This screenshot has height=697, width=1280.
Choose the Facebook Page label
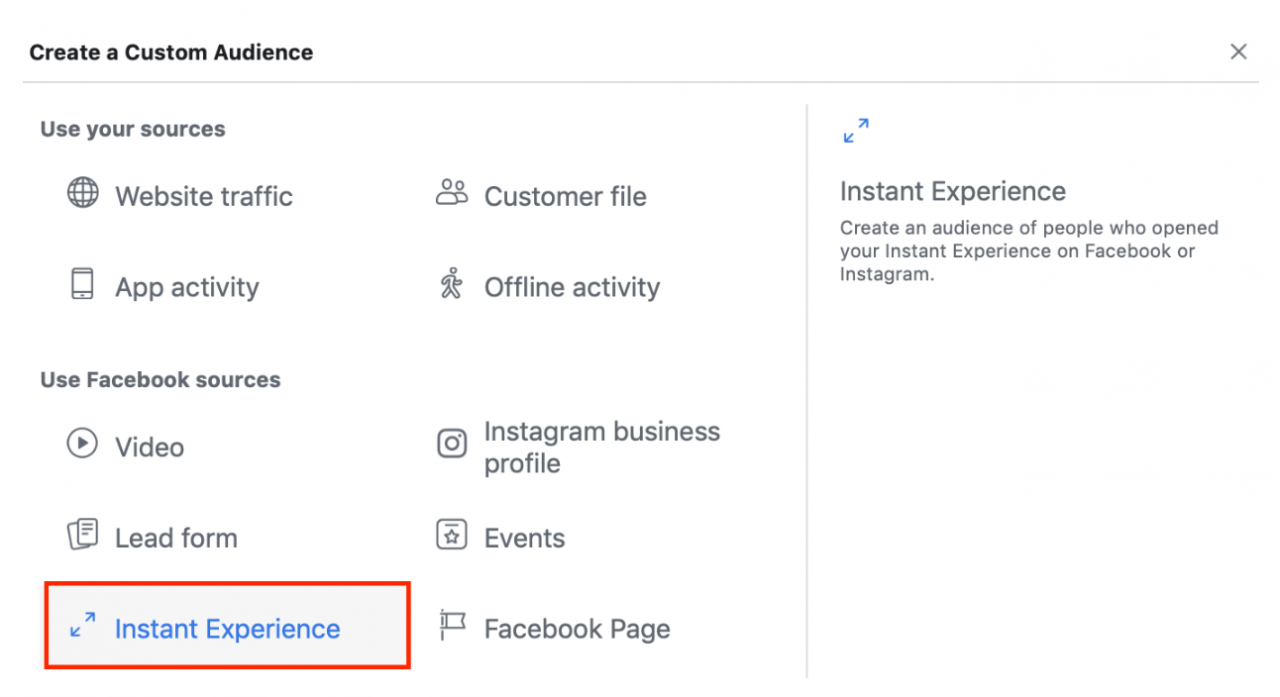577,630
